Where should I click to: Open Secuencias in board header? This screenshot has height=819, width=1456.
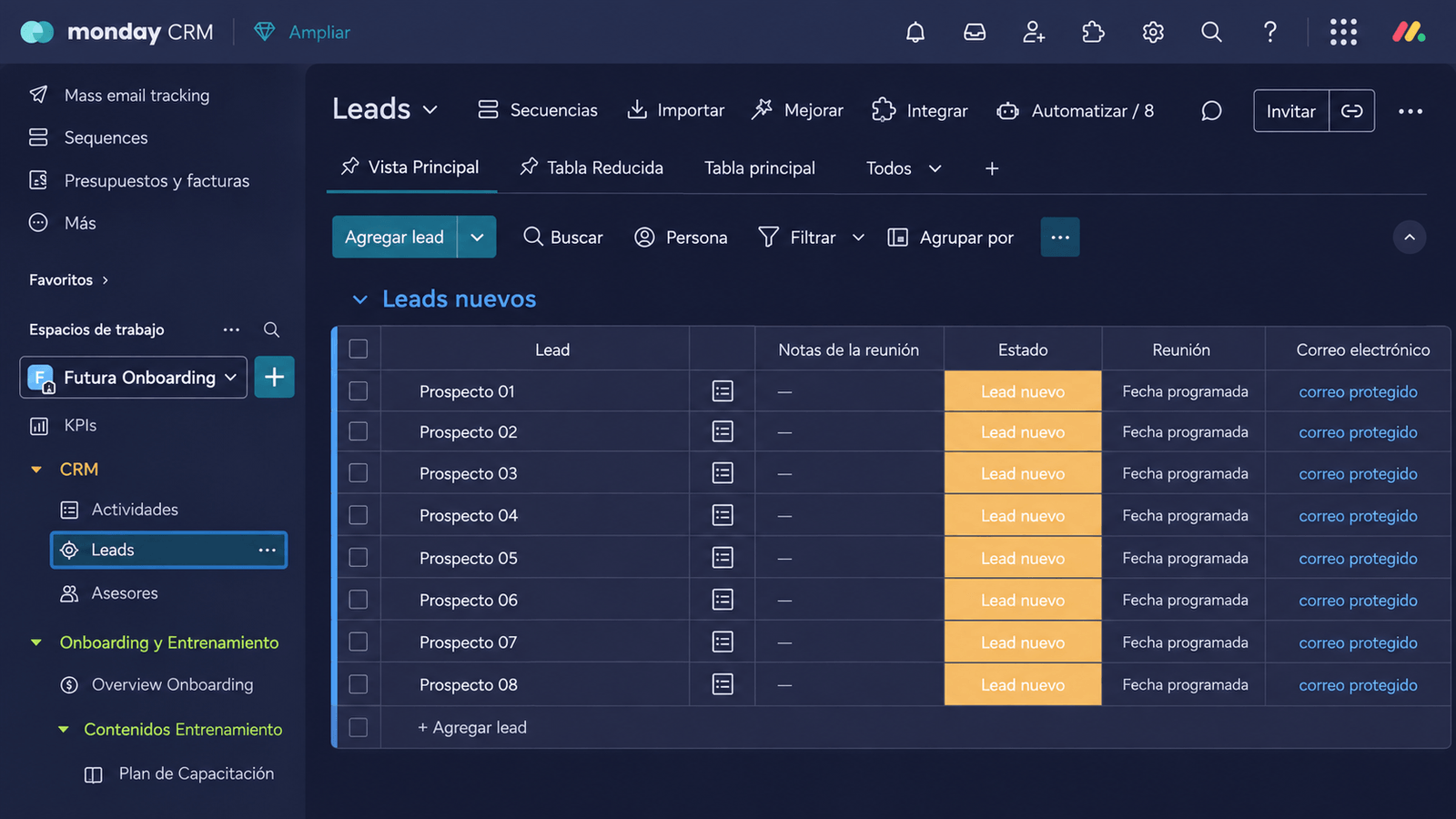(x=538, y=110)
